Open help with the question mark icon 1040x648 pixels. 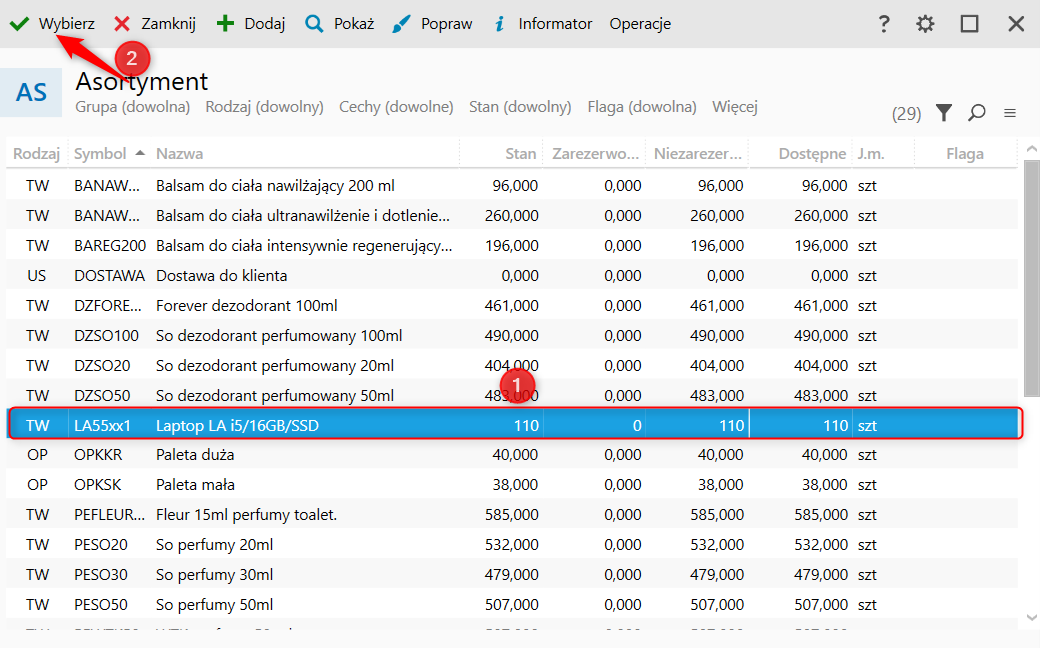(x=883, y=24)
